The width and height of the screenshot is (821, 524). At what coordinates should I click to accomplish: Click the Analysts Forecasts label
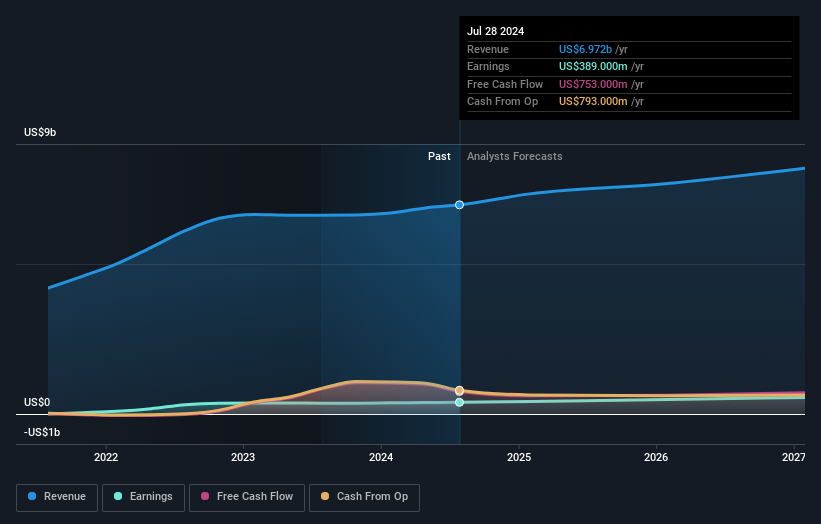[515, 156]
